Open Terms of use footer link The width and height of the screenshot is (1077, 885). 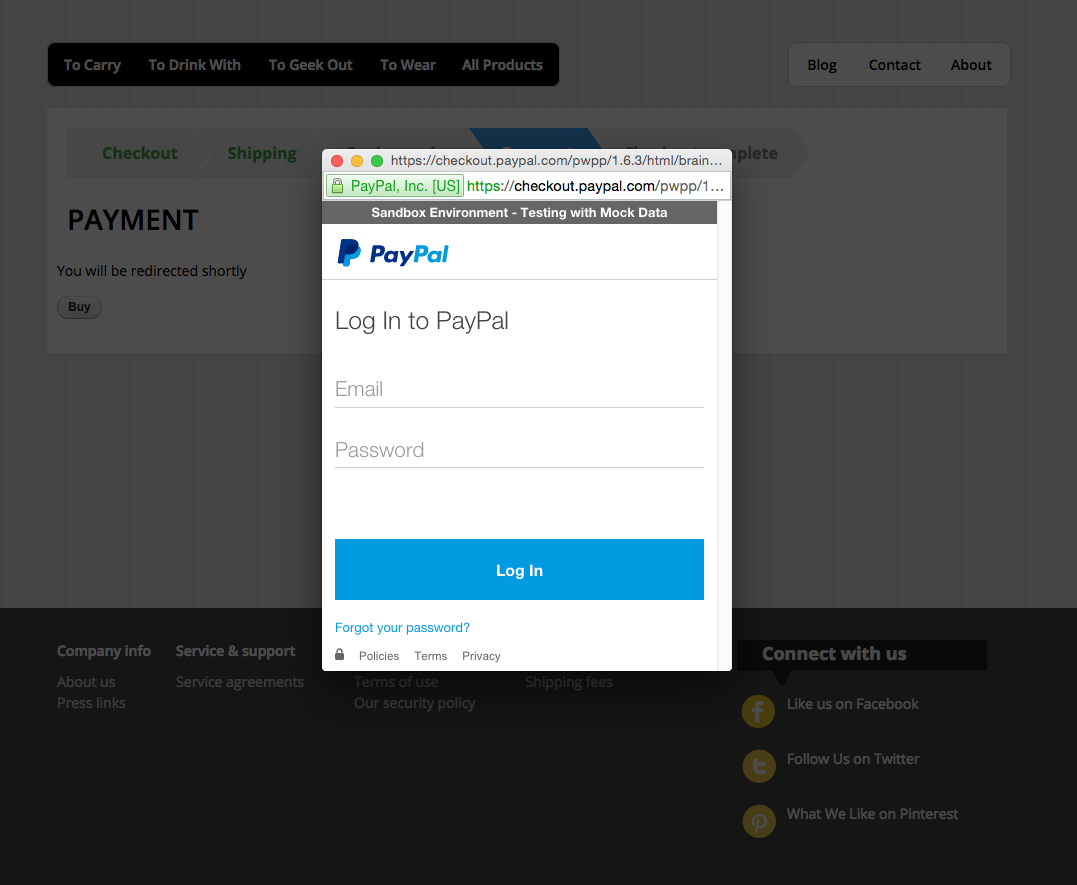coord(396,682)
